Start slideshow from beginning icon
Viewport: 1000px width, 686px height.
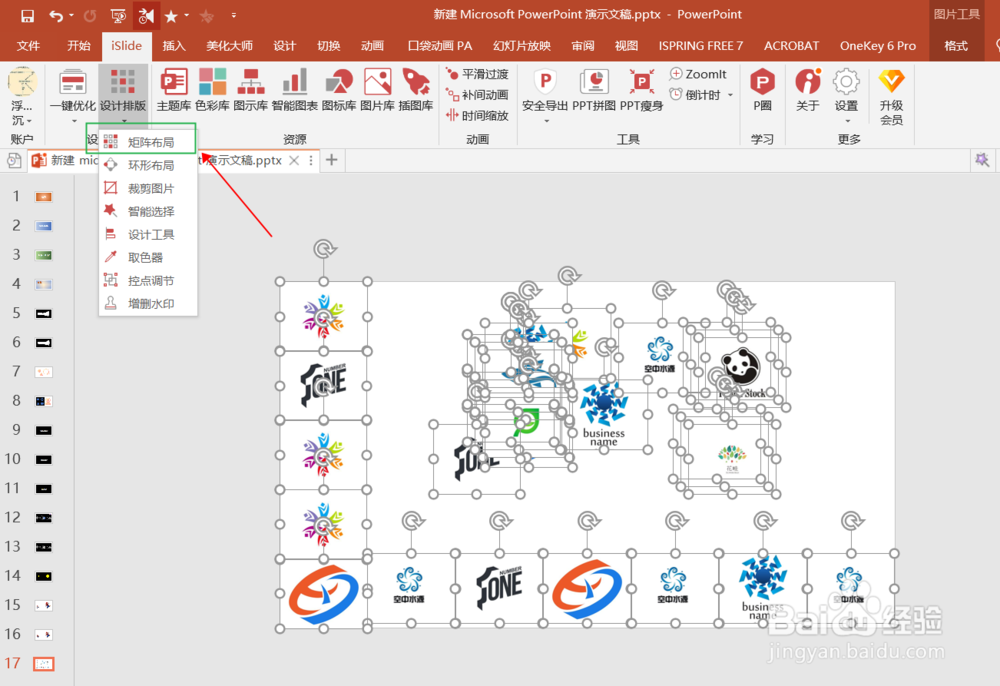pos(118,15)
